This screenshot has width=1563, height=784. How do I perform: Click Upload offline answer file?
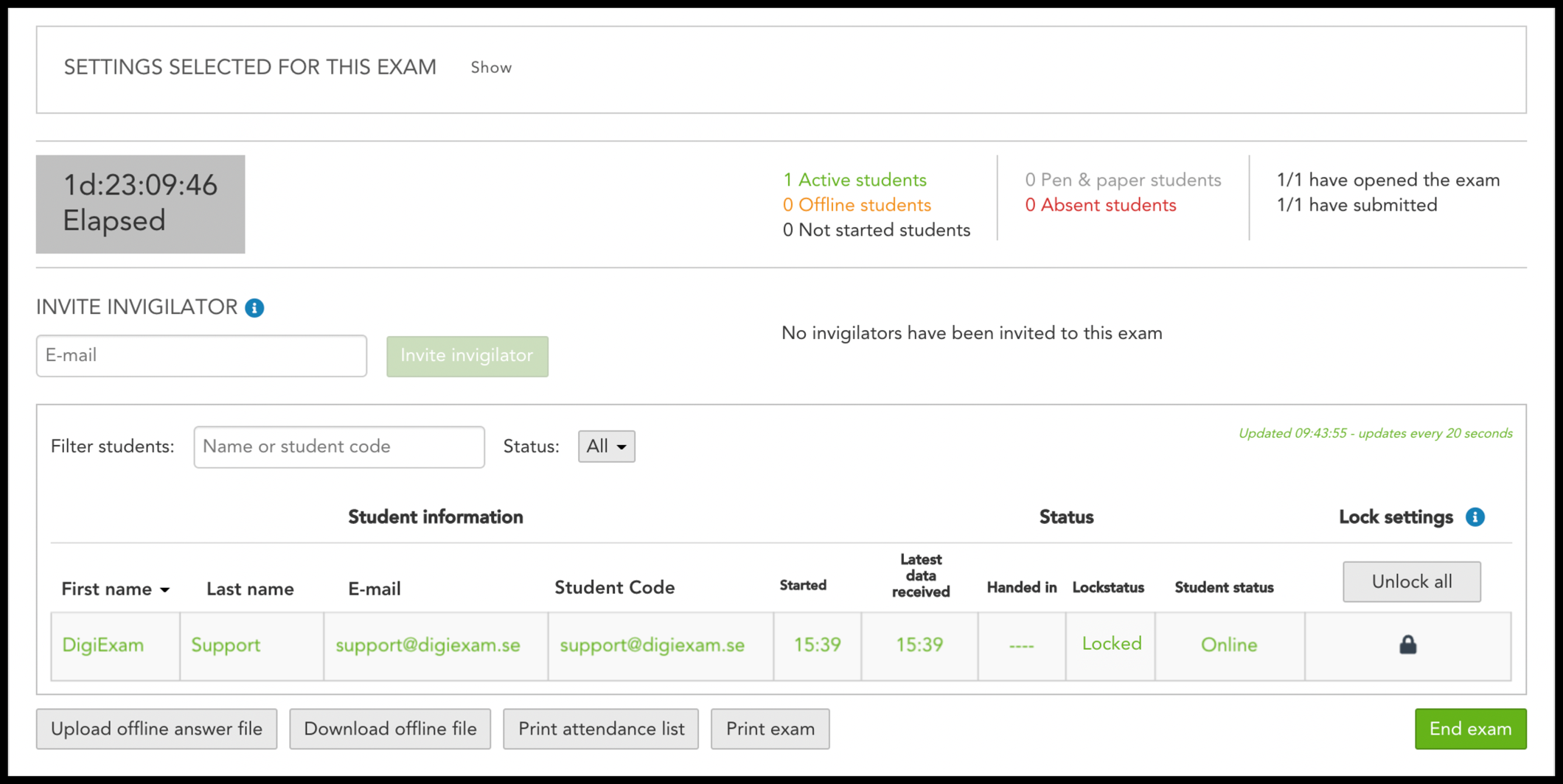[x=156, y=729]
